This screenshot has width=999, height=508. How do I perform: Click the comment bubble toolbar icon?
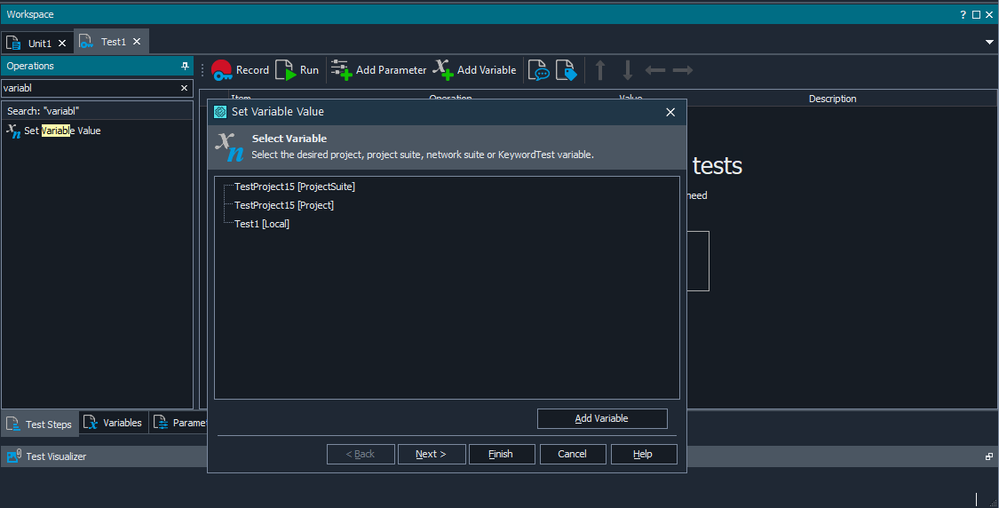[539, 70]
